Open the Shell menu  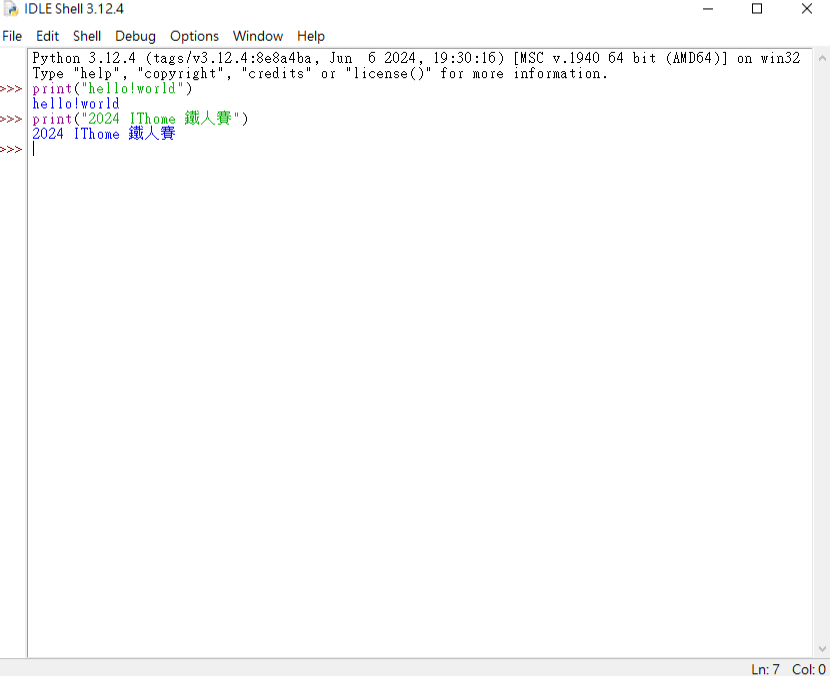(x=87, y=36)
